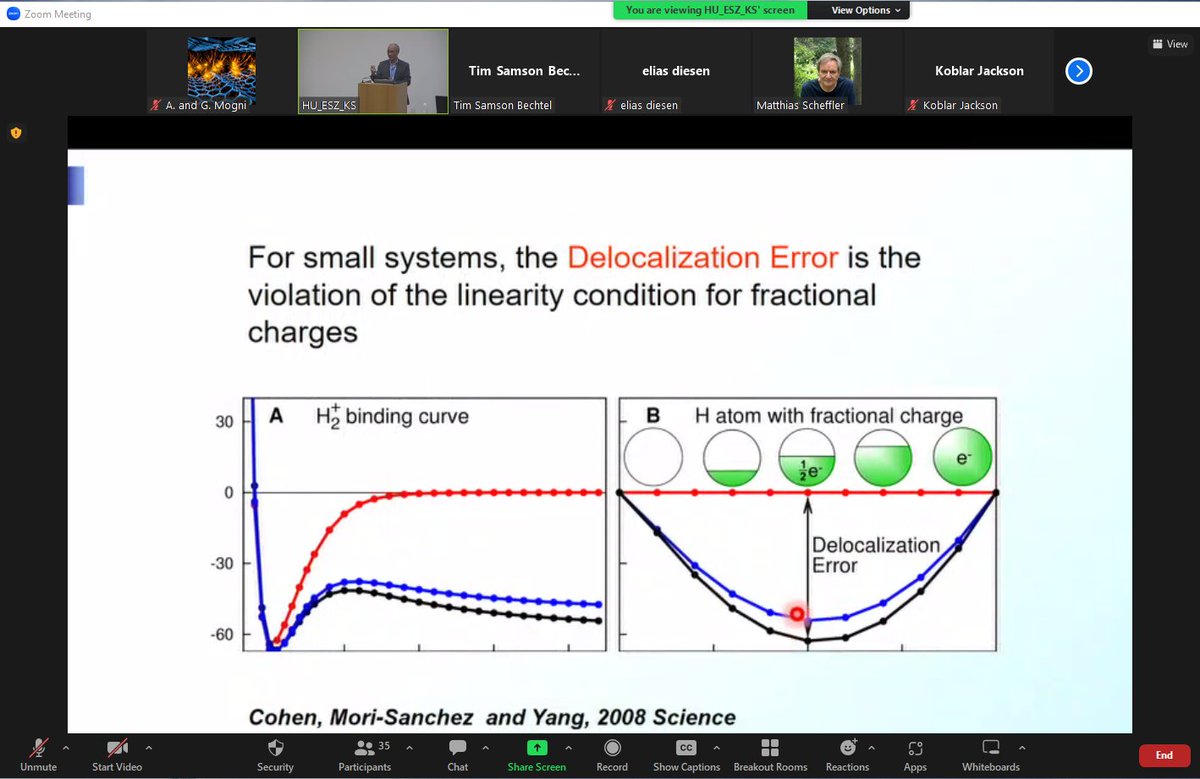
Task: Open the Chat panel
Action: [458, 754]
